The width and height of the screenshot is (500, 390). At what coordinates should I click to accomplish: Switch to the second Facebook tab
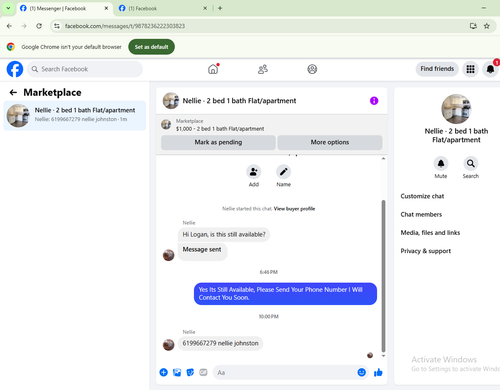click(163, 8)
